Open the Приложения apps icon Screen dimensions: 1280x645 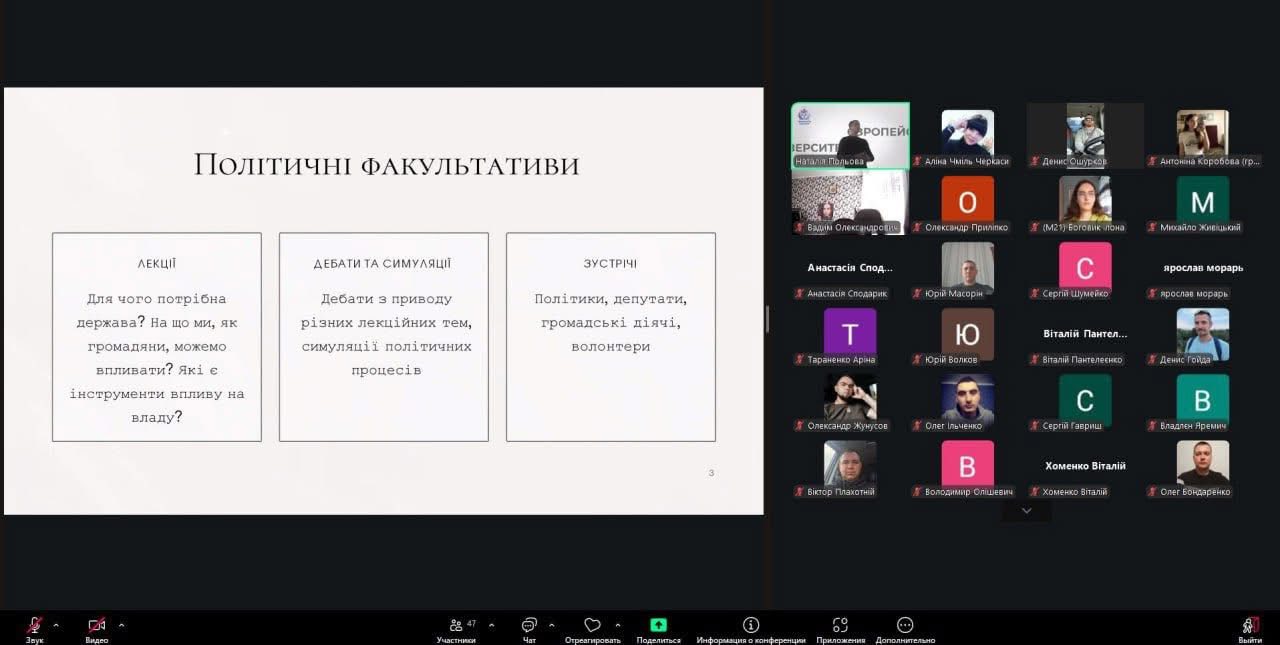coord(840,625)
